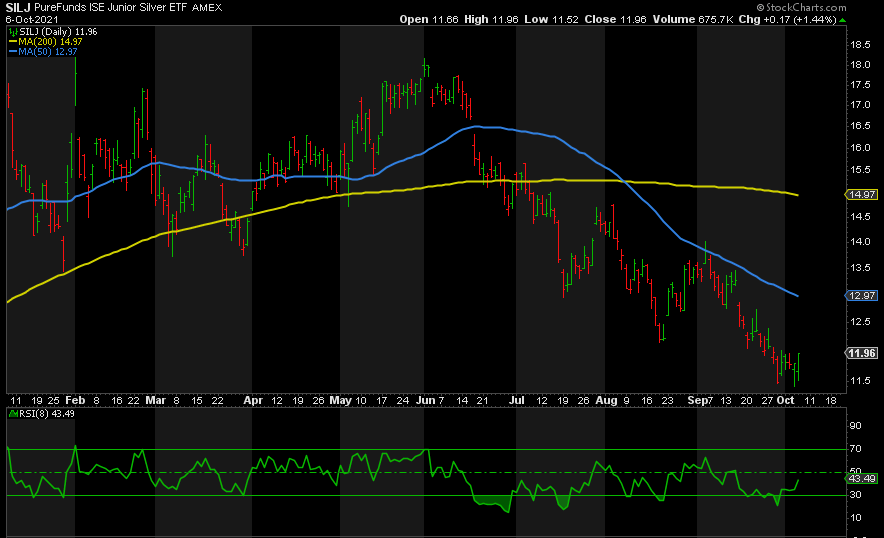Click the 25 date label before Feb
Viewport: 884px width, 538px height.
click(x=54, y=400)
